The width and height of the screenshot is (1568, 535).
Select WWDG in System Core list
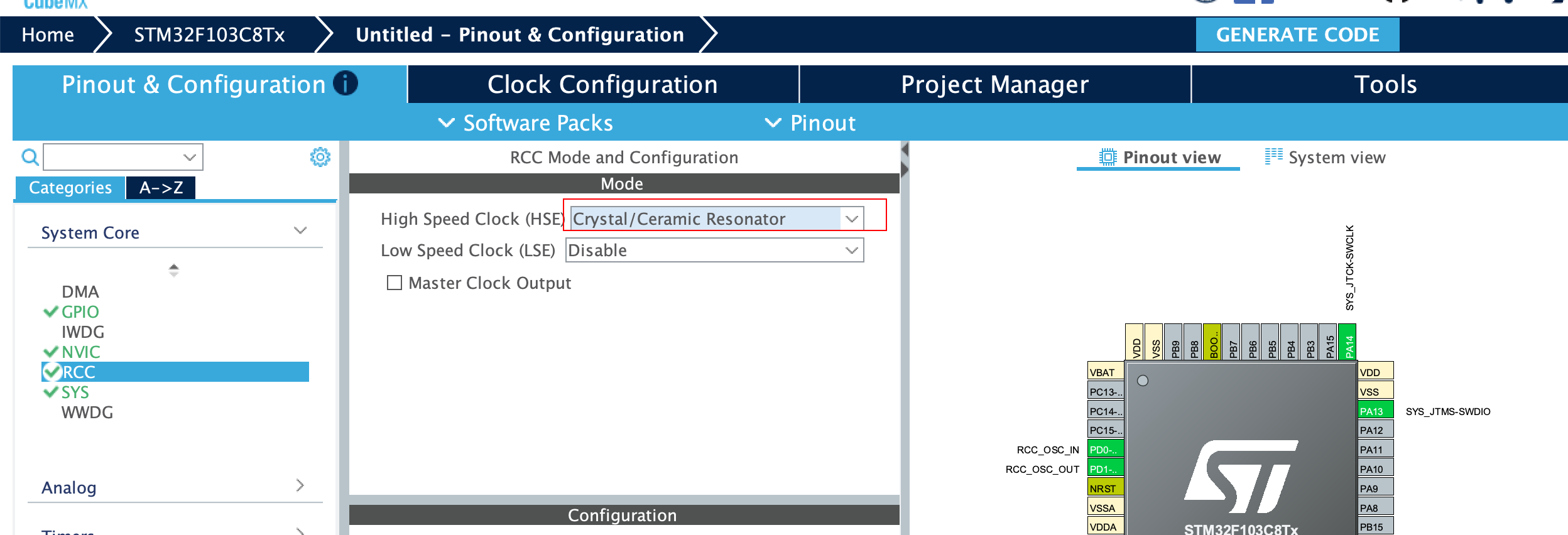[87, 412]
